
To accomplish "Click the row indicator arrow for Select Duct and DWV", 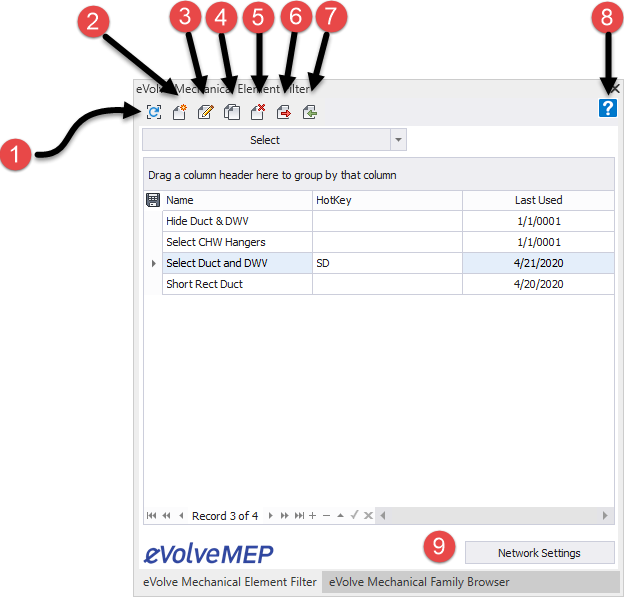I will click(154, 263).
